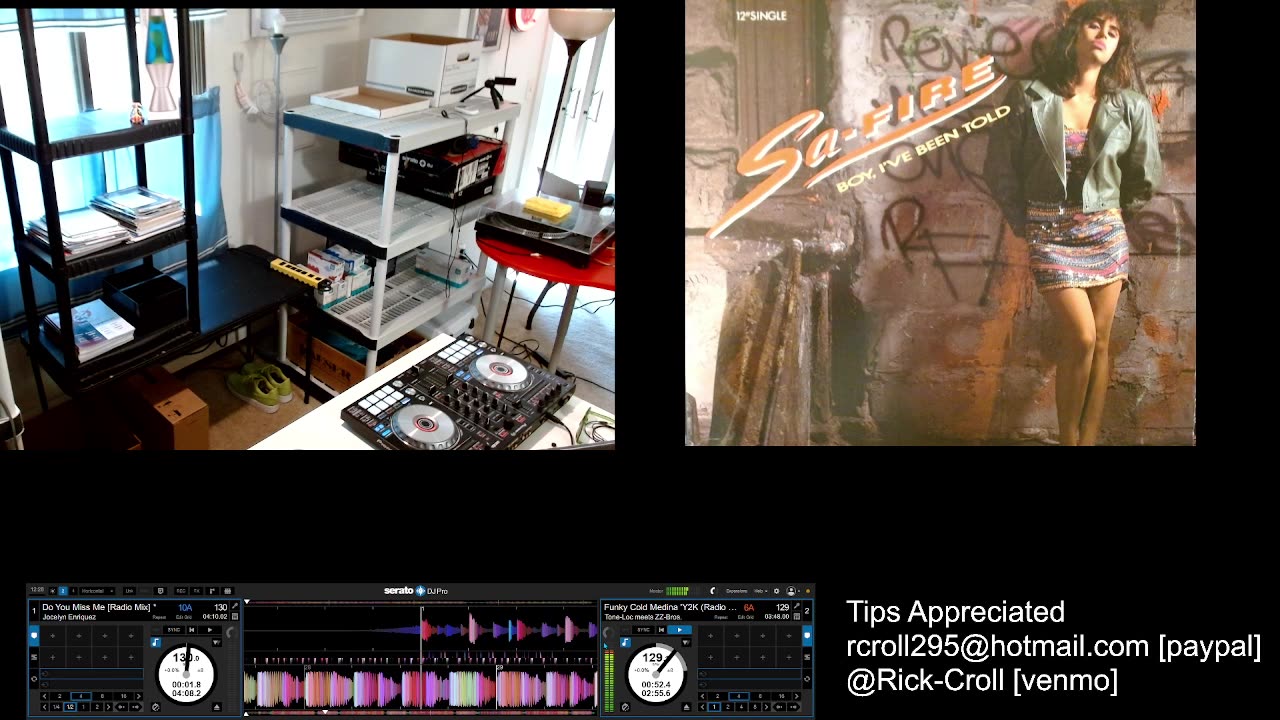The width and height of the screenshot is (1280, 720).
Task: Click the REC panel button
Action: 180,591
